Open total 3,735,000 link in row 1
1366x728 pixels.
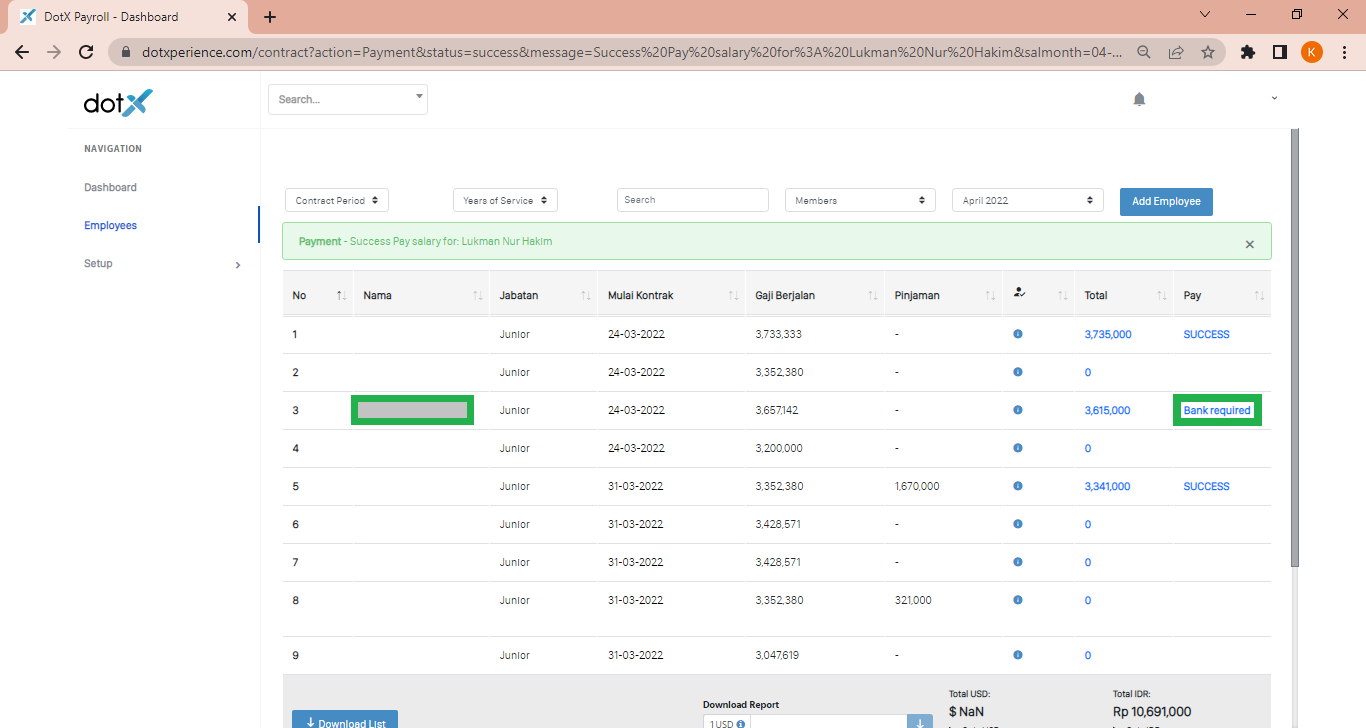(1108, 334)
